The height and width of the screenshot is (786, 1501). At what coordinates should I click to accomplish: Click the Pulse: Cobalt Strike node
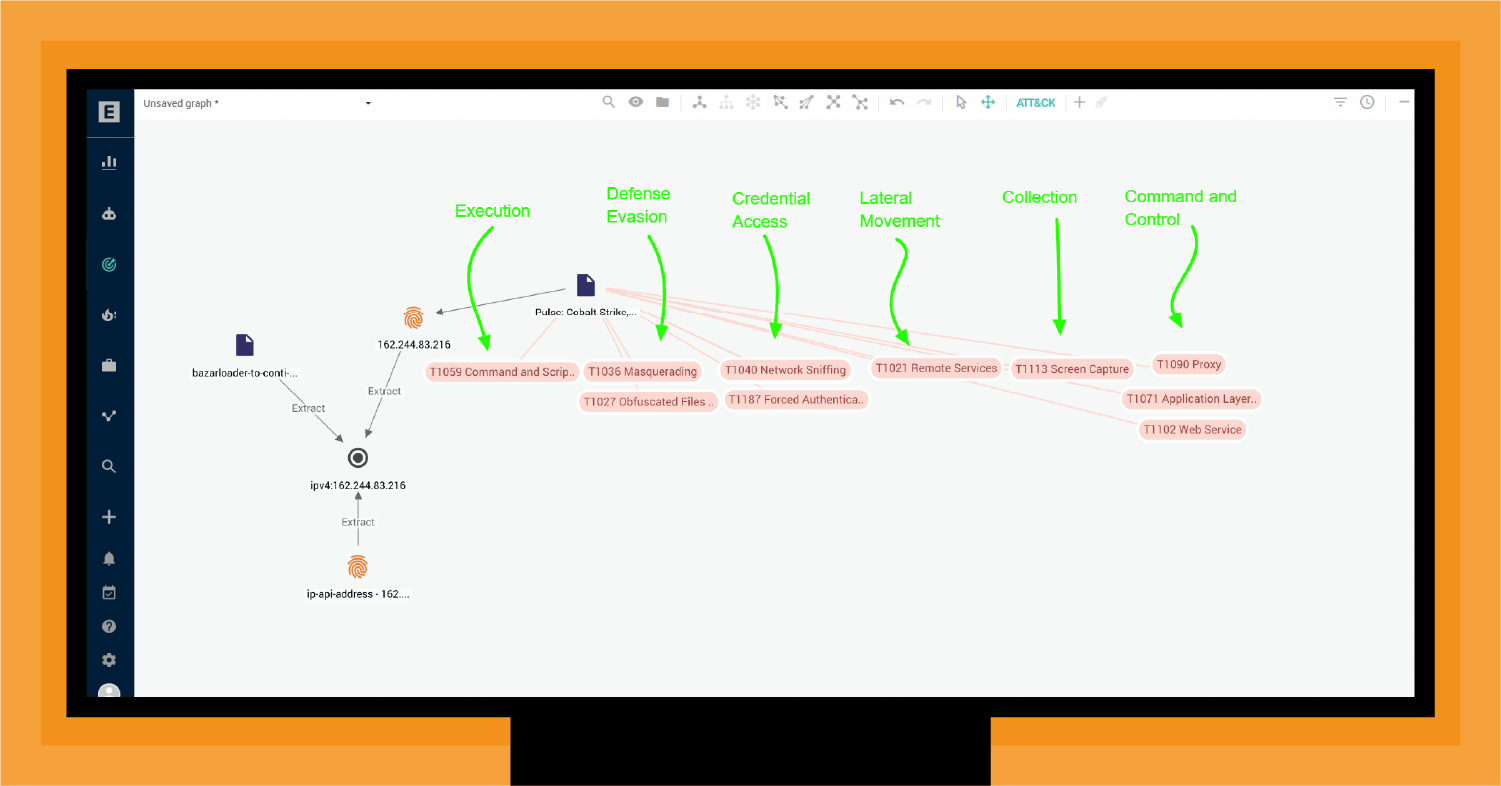pos(586,285)
